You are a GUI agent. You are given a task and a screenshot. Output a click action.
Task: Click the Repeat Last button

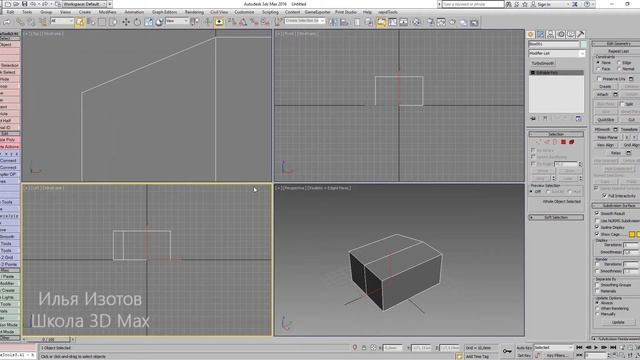coord(618,51)
